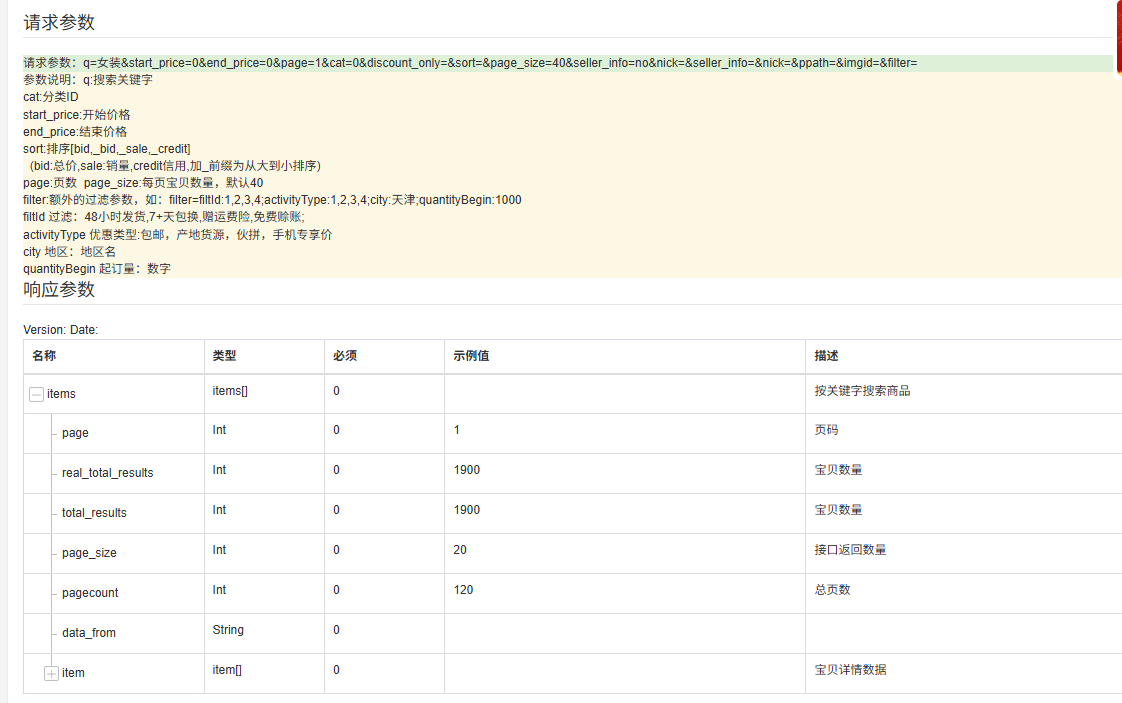Click the minus icon beside items
Screen dimensions: 1122x703
(34, 393)
